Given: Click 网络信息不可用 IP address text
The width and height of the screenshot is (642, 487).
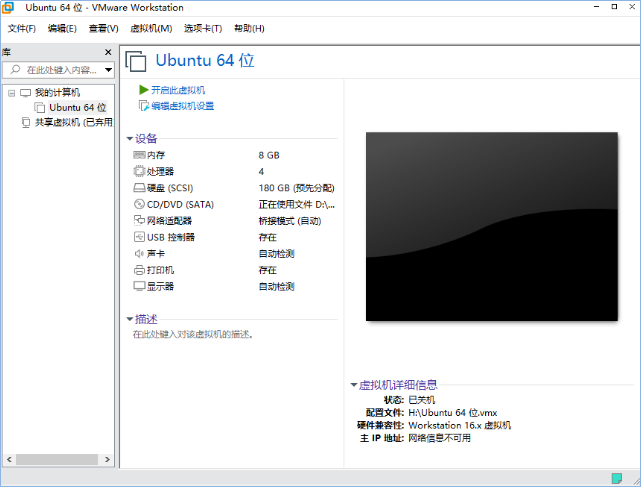Looking at the screenshot, I should pos(439,438).
